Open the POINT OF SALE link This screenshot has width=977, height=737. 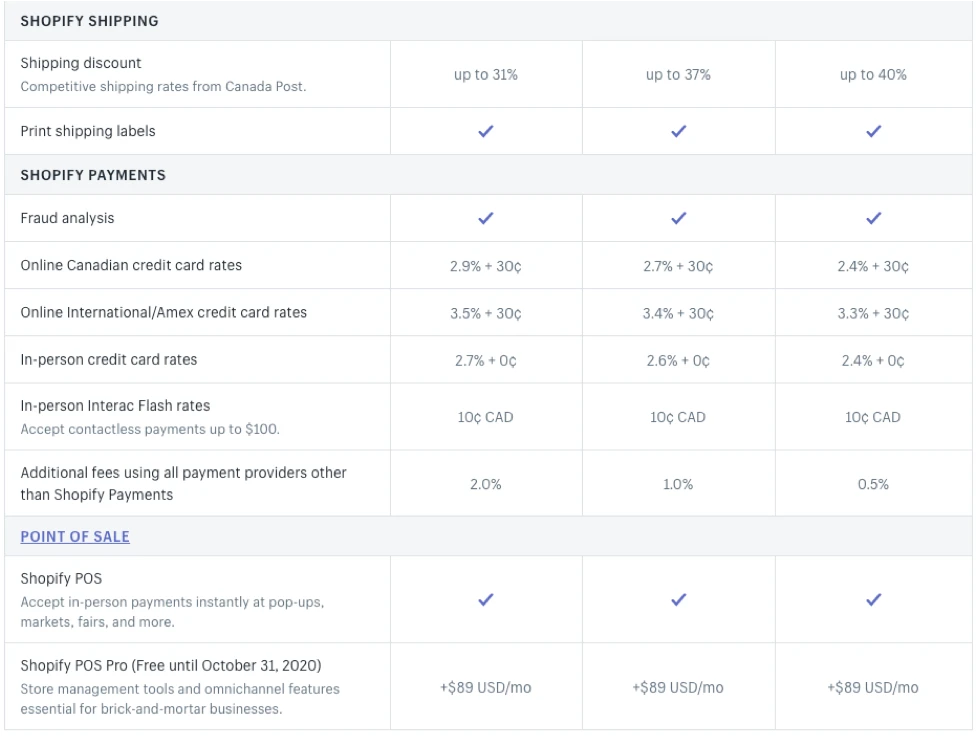(x=75, y=536)
